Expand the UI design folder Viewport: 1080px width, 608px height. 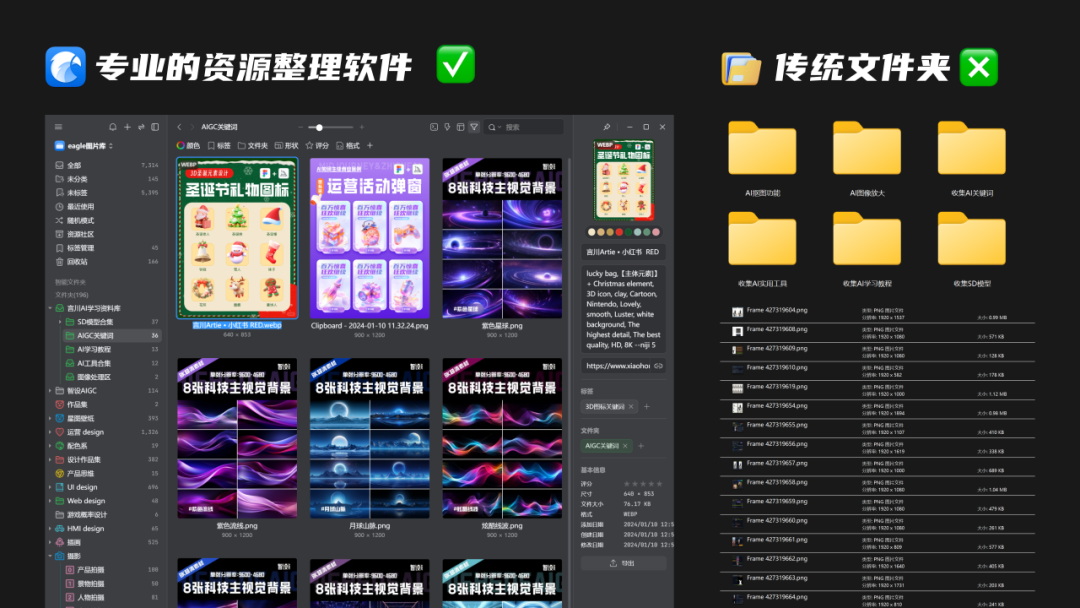[x=50, y=487]
